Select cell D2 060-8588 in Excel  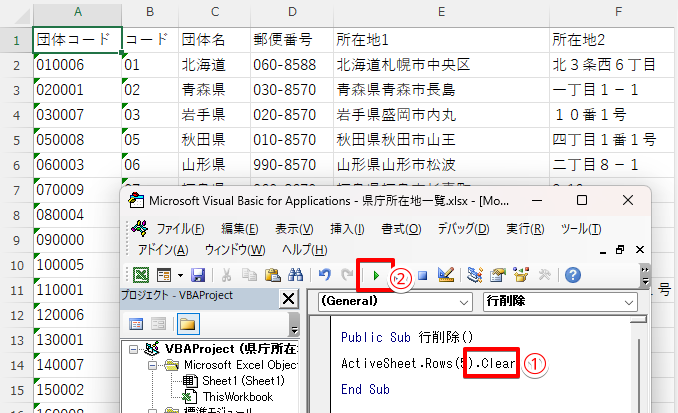coord(291,65)
